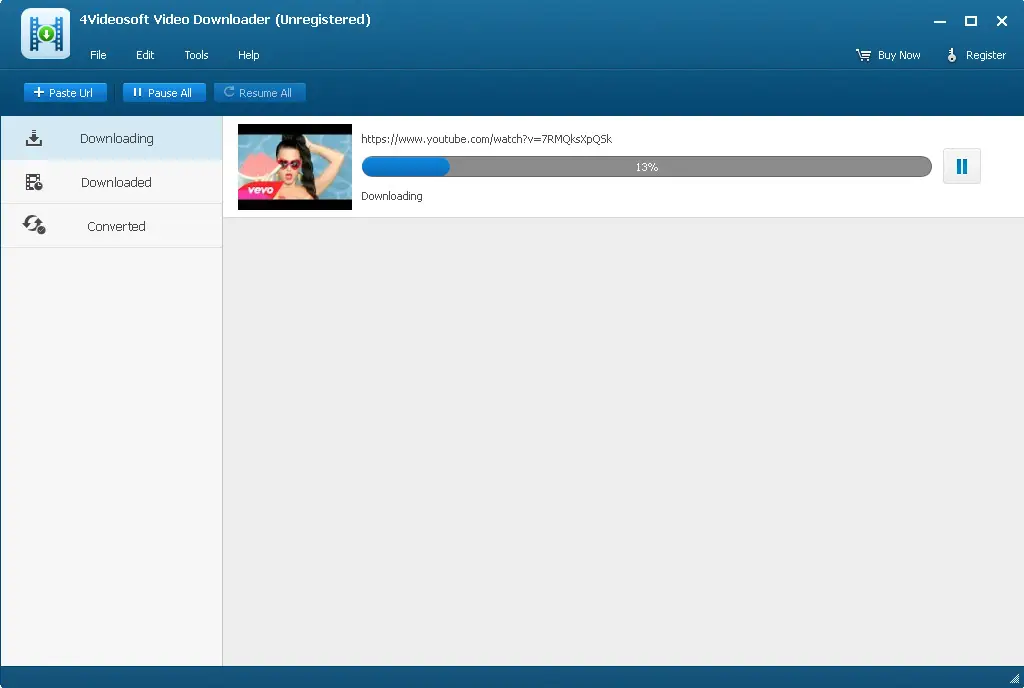Image resolution: width=1024 pixels, height=688 pixels.
Task: Pause the YouTube video download
Action: point(961,166)
